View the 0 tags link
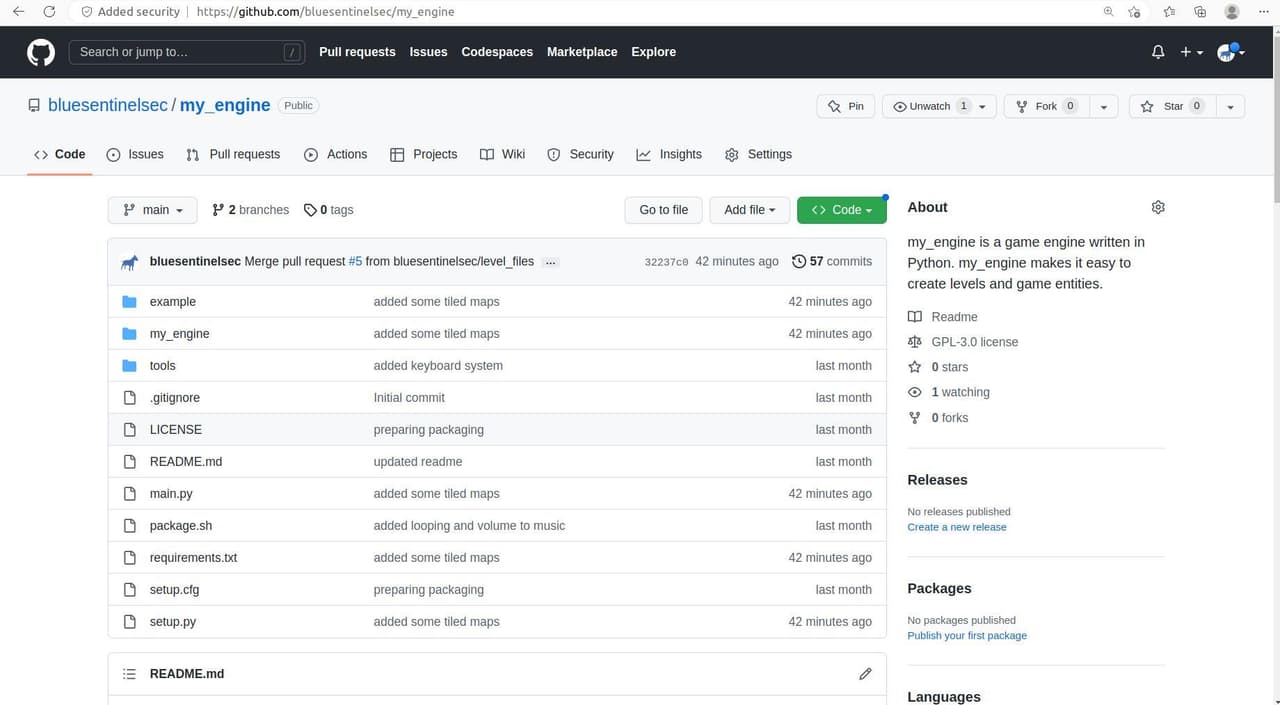The image size is (1280, 705). [x=328, y=210]
